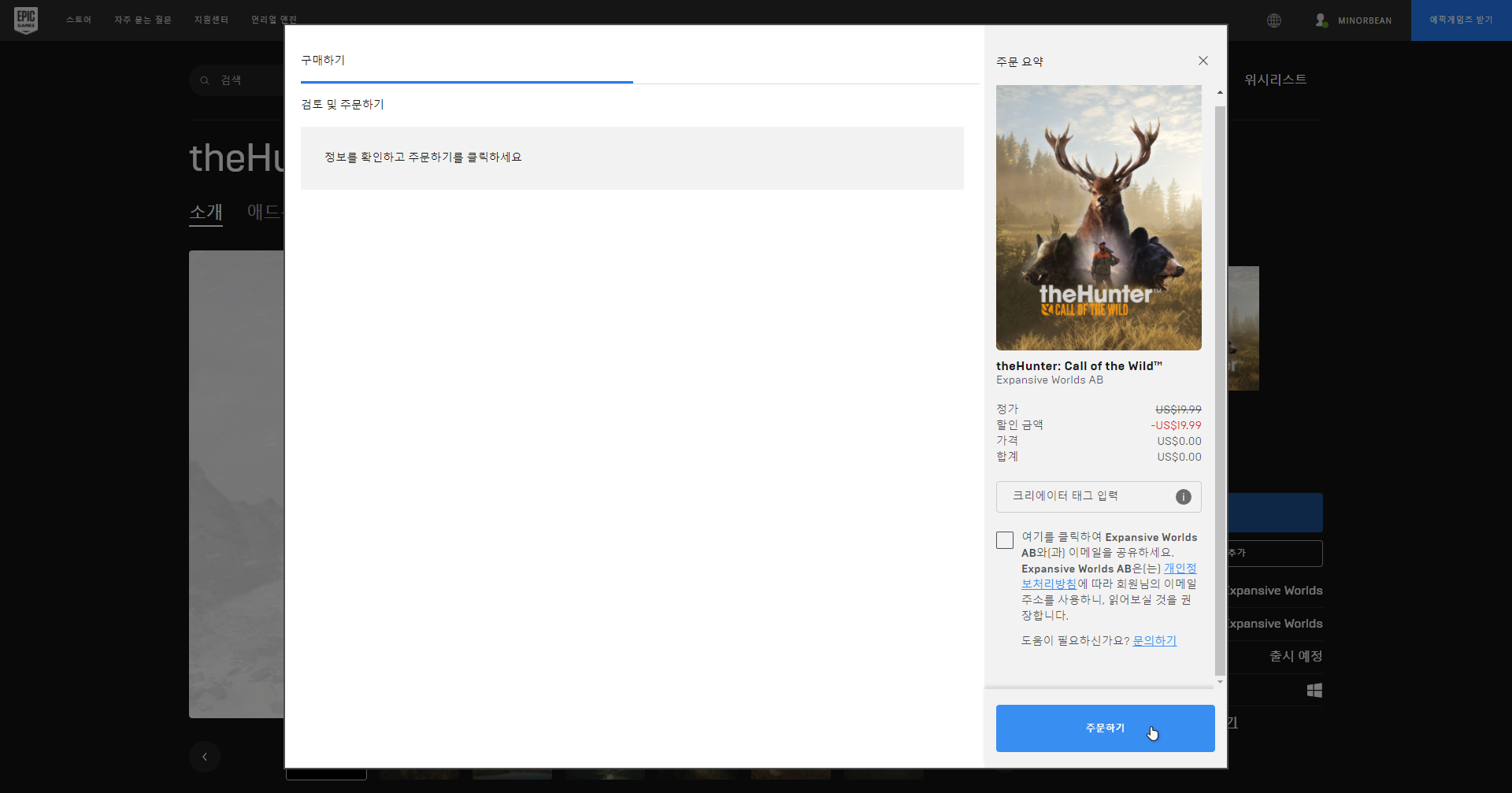Image resolution: width=1512 pixels, height=793 pixels.
Task: Click the 정보를 확인하고 주문하기를 클릭하세요 message
Action: click(x=423, y=157)
